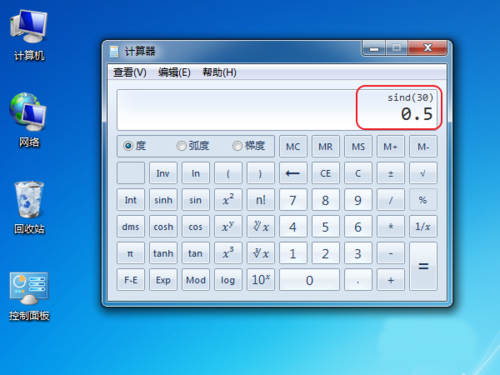
Task: Click the backspace arrow key
Action: click(293, 173)
